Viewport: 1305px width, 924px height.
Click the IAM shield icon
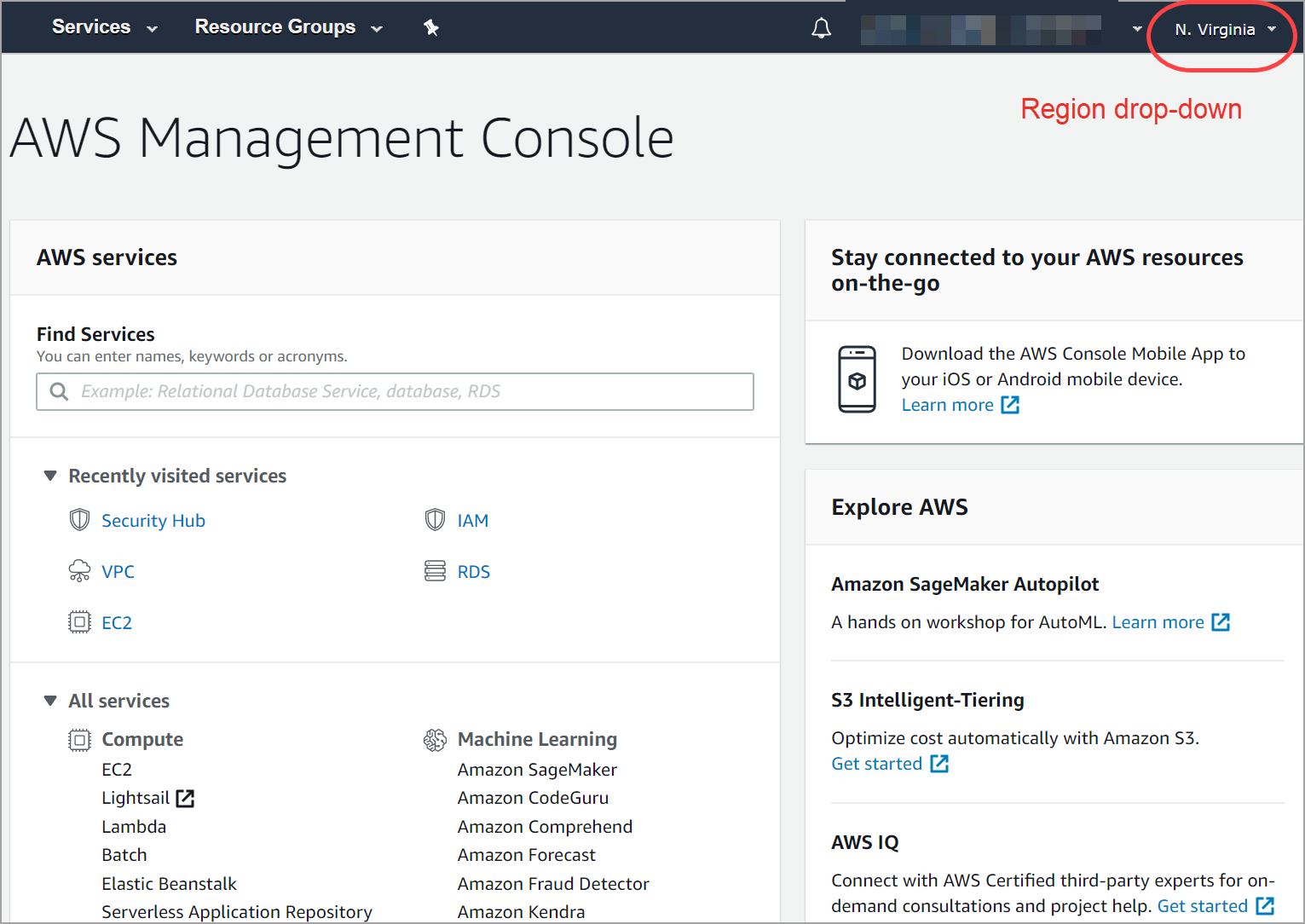[435, 520]
